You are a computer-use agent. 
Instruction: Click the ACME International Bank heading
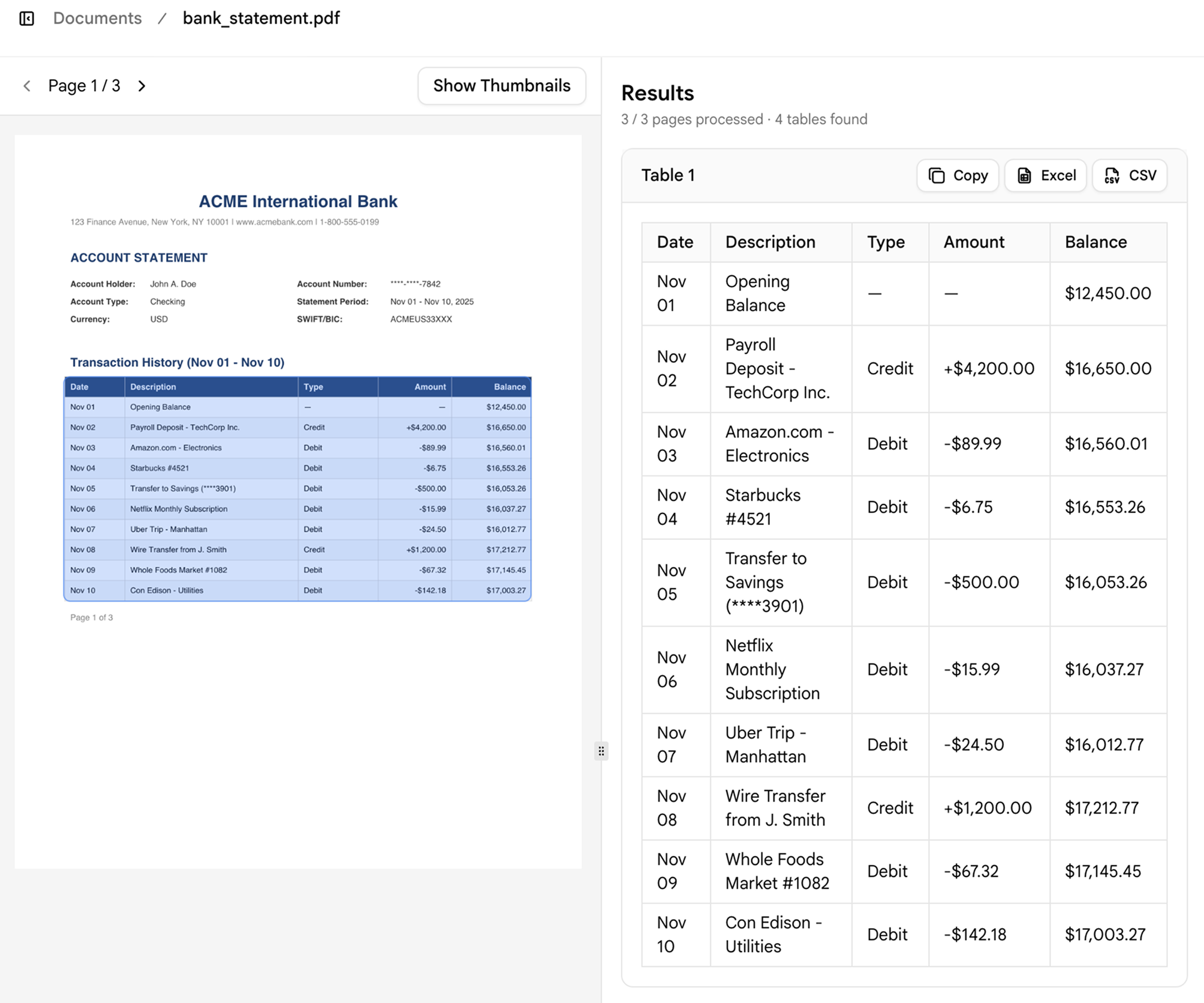(298, 202)
